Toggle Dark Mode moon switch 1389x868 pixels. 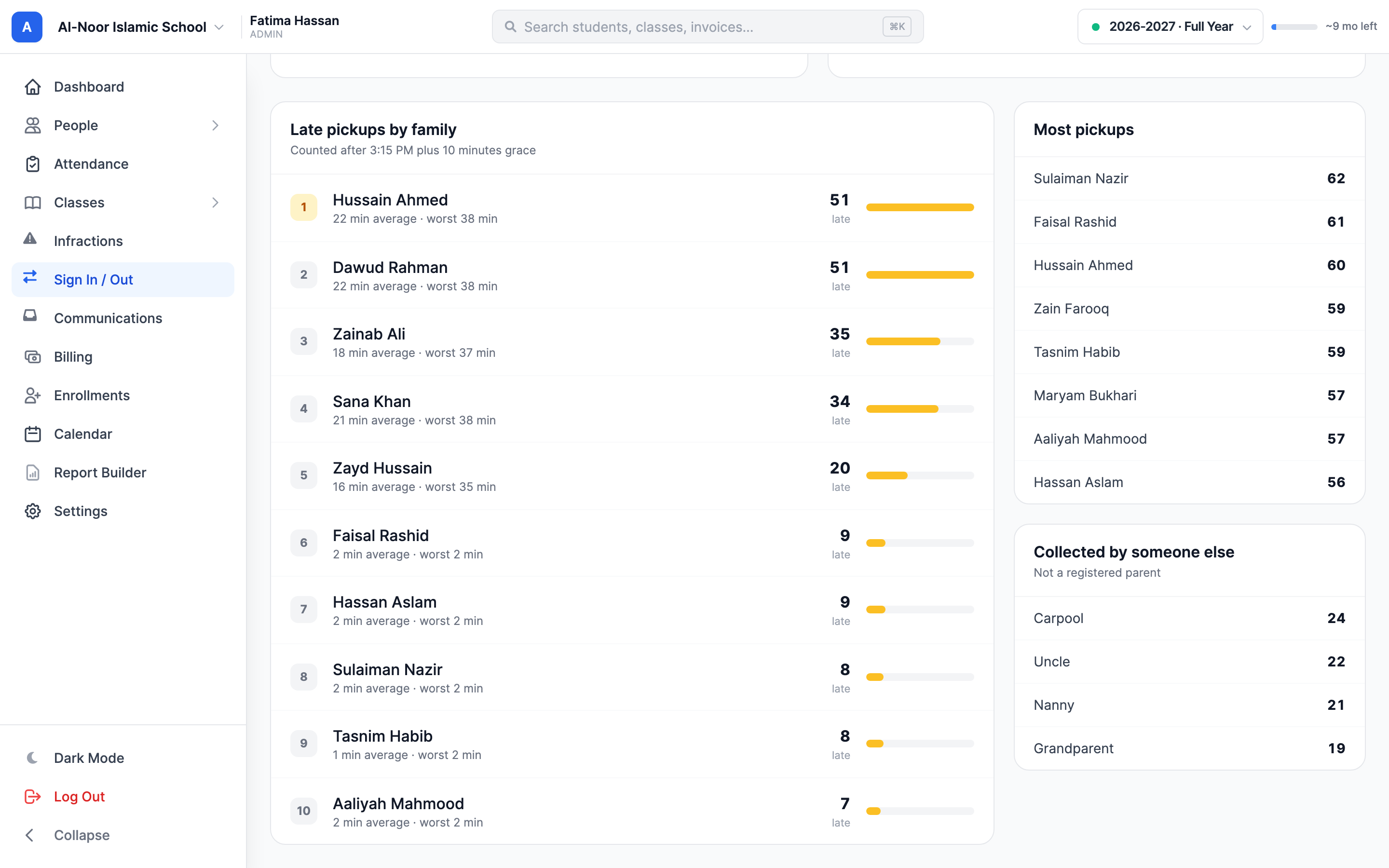pos(33,758)
